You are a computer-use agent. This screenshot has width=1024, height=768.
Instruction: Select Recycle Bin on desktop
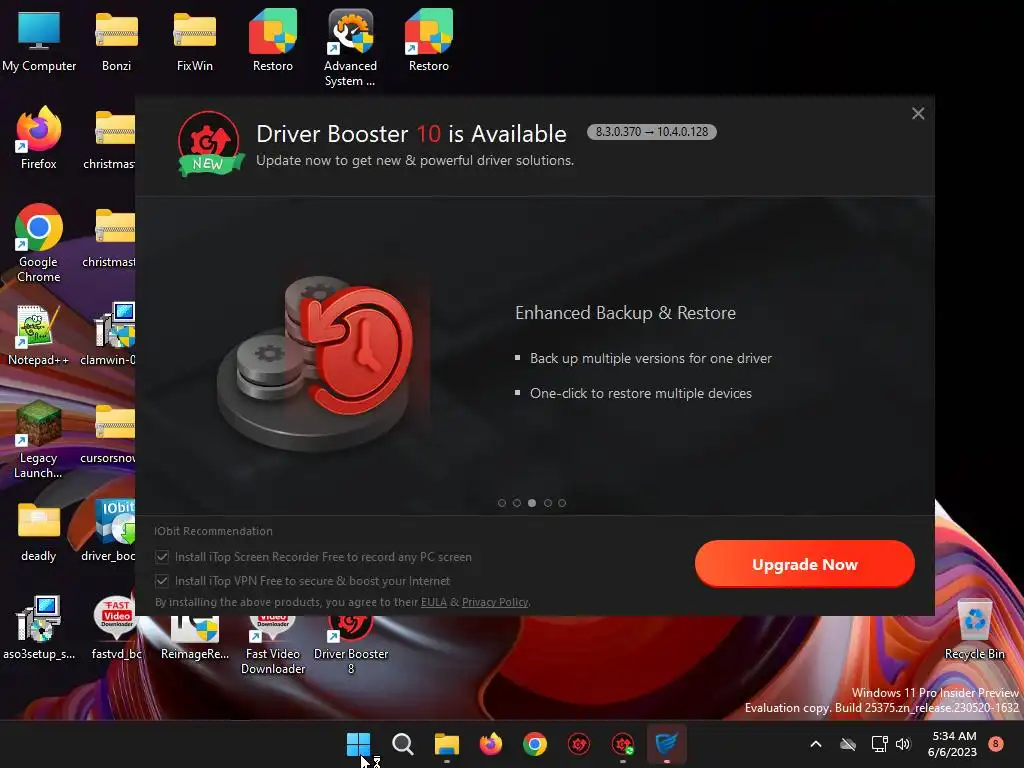pyautogui.click(x=974, y=630)
